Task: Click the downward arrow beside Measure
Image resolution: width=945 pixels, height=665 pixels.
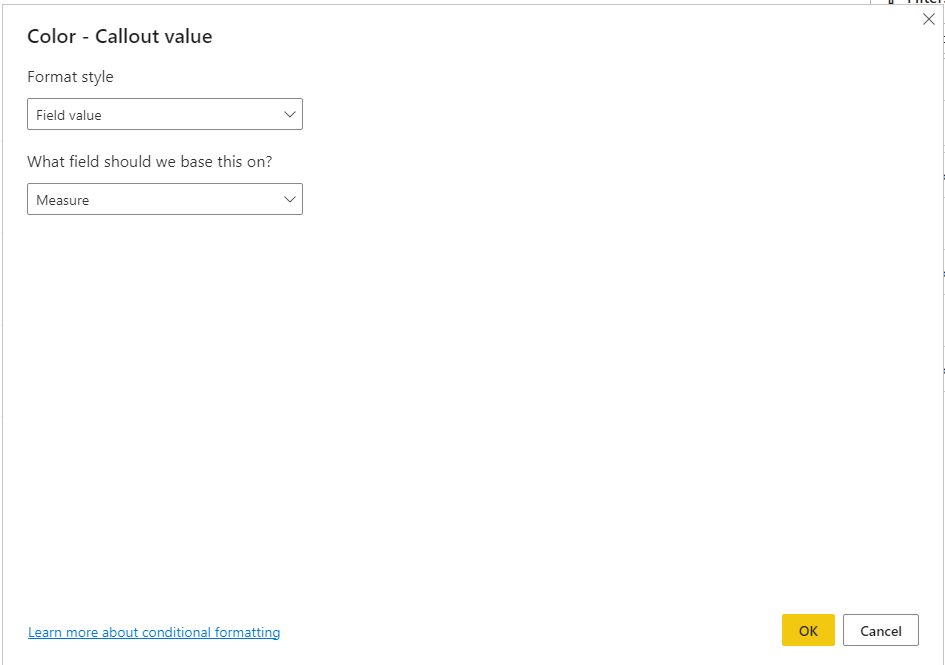Action: click(289, 199)
